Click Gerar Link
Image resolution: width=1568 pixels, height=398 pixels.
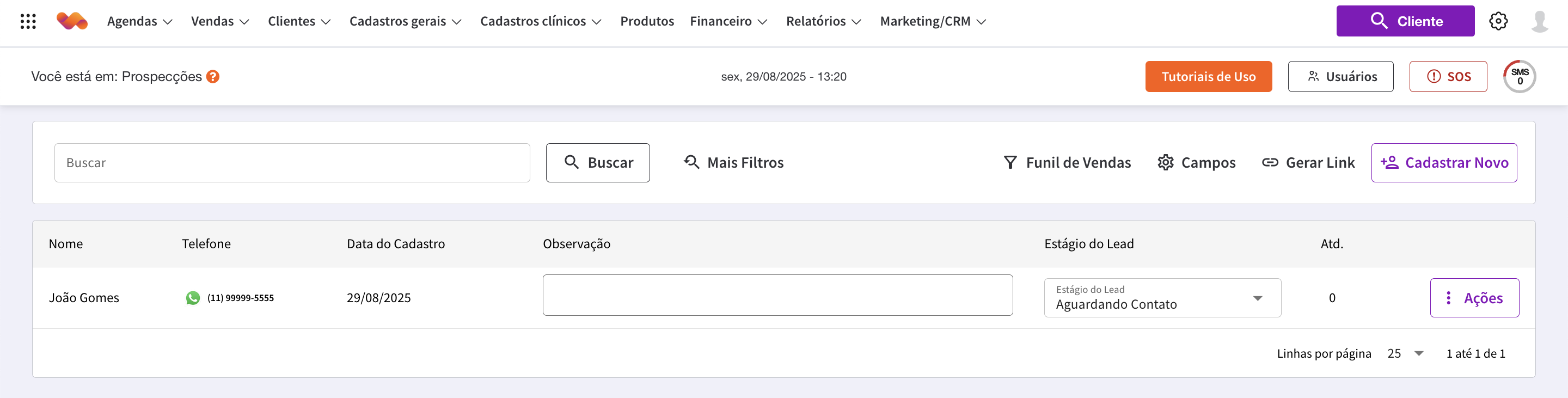[x=1308, y=162]
